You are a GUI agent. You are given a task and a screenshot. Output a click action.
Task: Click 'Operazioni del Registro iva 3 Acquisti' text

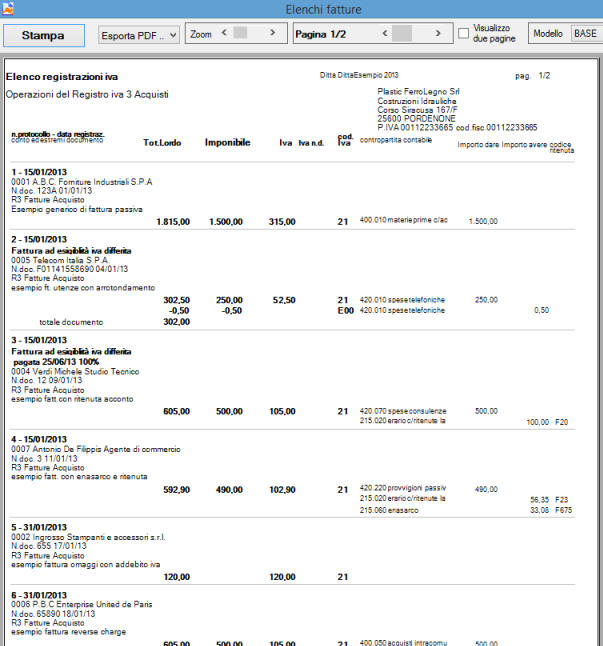87,94
